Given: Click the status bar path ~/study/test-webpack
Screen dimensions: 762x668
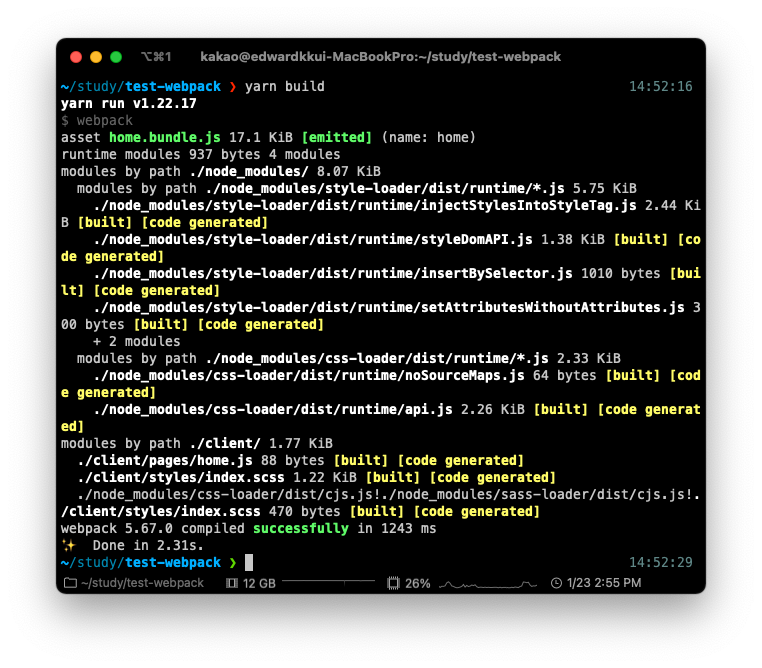Looking at the screenshot, I should point(142,583).
